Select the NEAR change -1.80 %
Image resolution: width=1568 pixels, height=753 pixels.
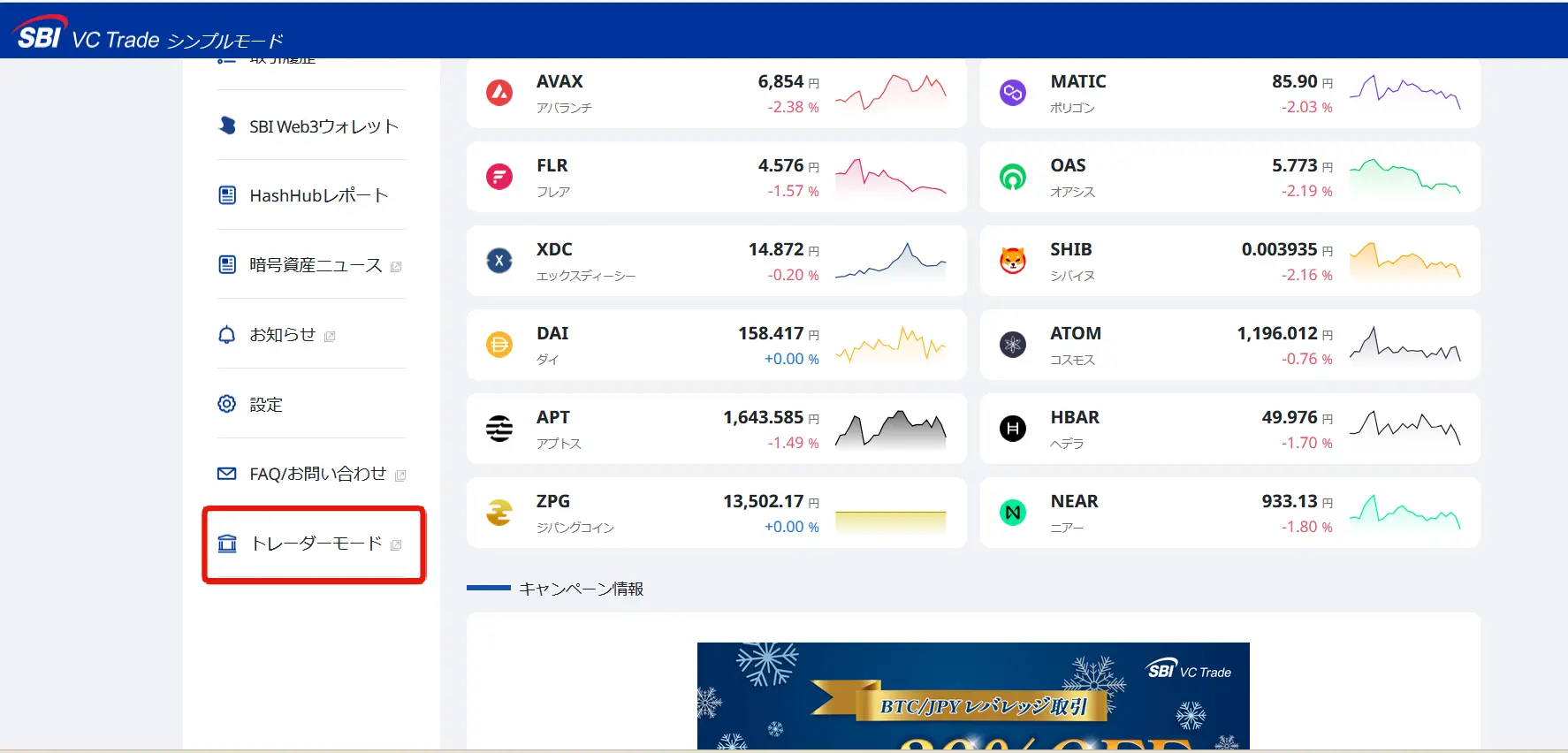tap(1306, 527)
